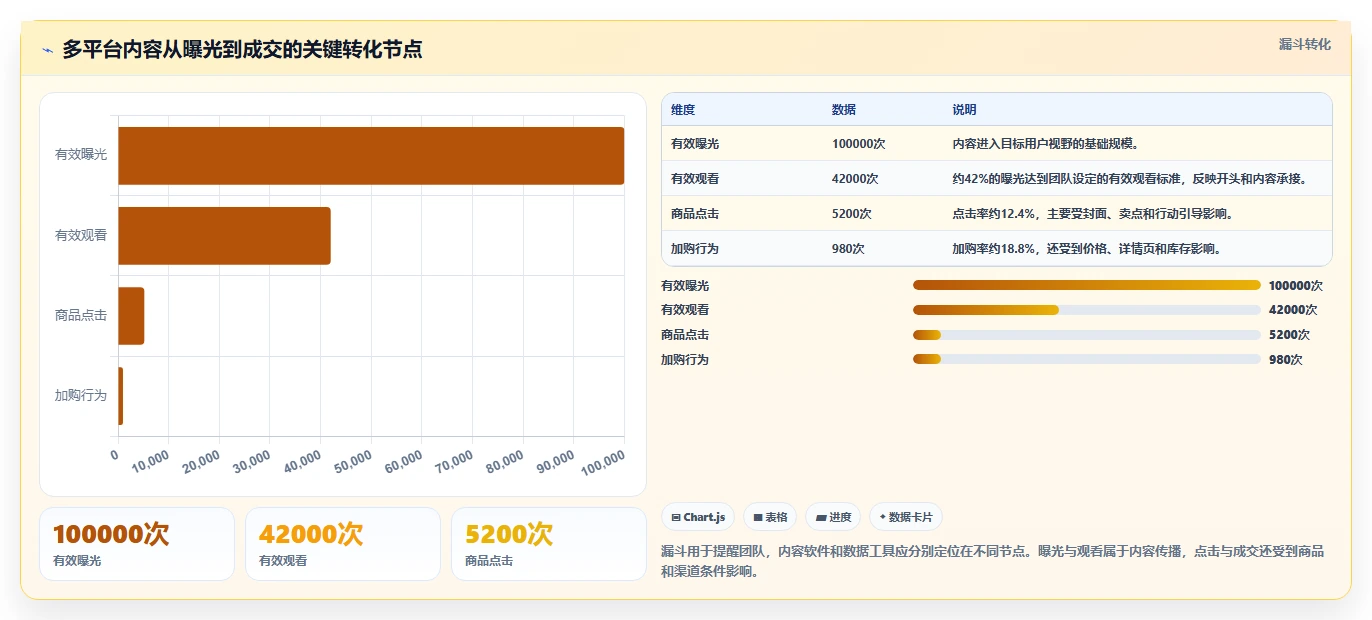The height and width of the screenshot is (620, 1372).
Task: Click the 商品点击 chart axis label
Action: pos(81,316)
